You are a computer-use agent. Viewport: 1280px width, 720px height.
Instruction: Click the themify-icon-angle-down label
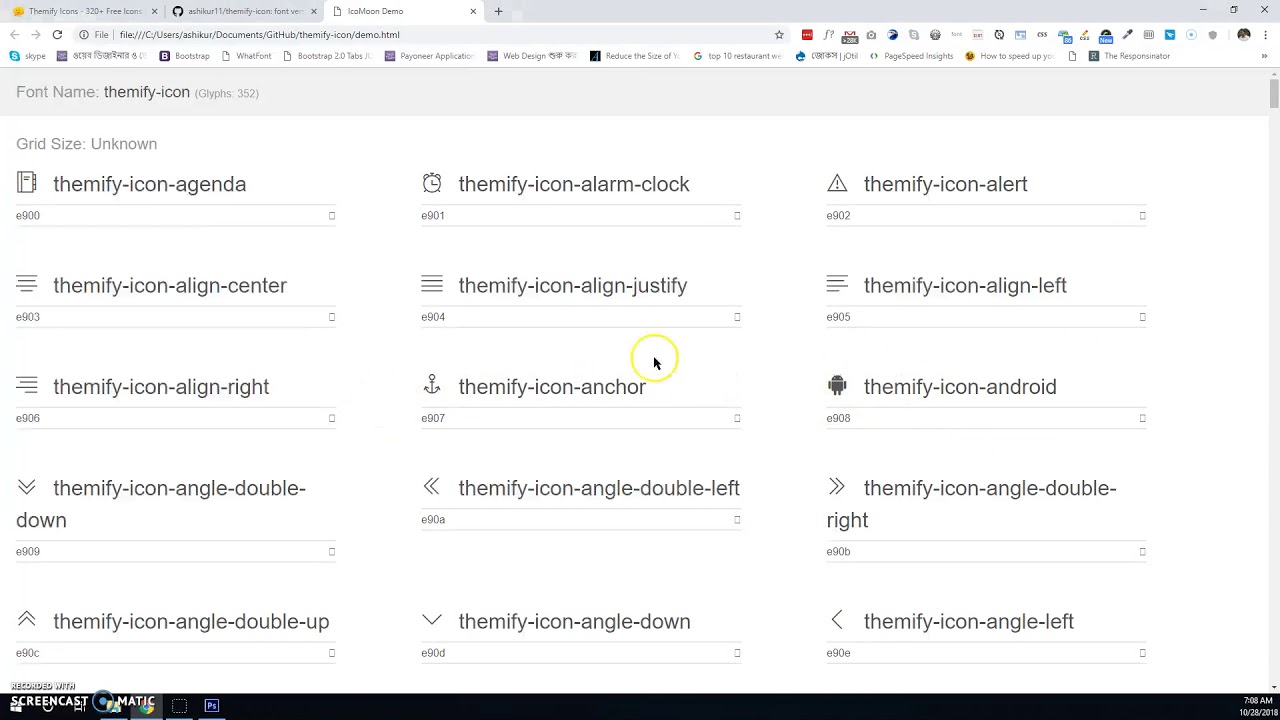click(x=574, y=622)
